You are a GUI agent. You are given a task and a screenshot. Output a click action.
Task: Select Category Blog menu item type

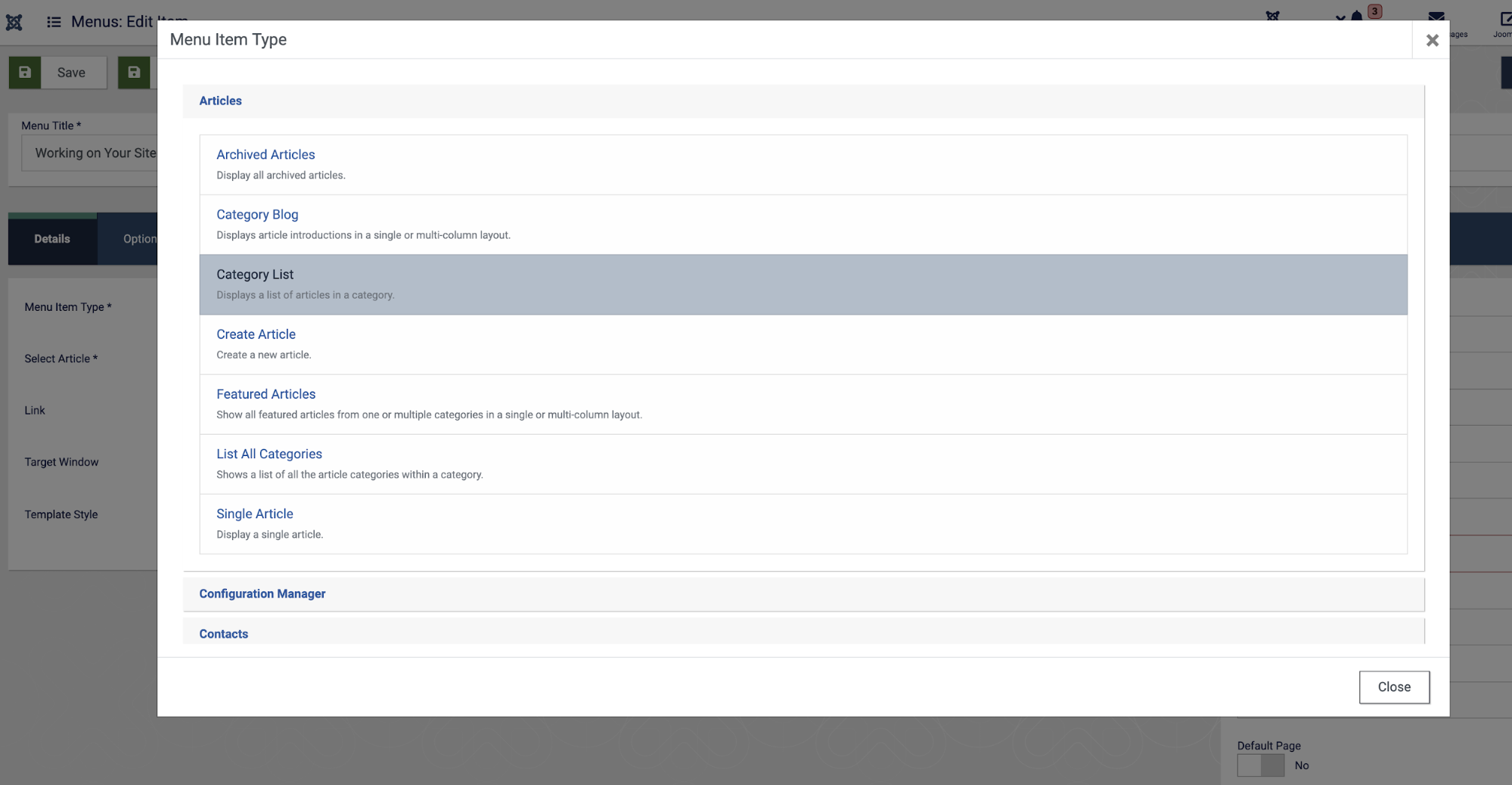click(257, 215)
